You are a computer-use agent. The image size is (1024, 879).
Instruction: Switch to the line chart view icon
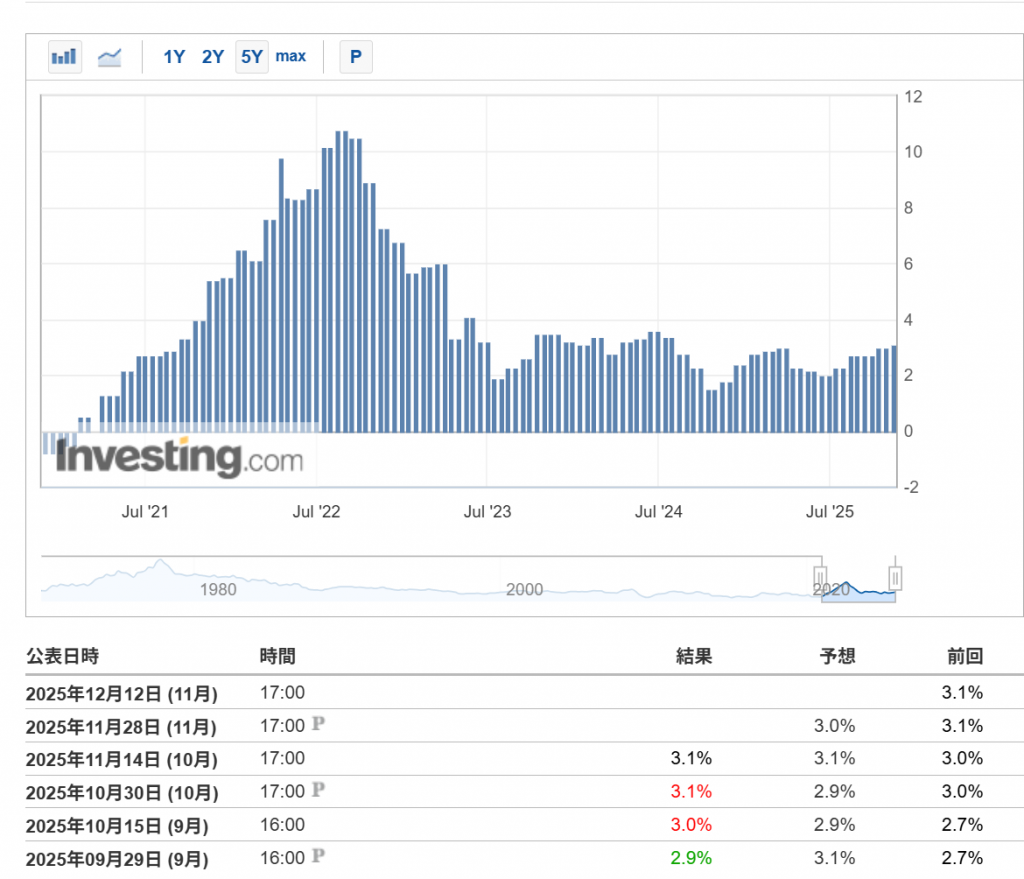click(109, 57)
